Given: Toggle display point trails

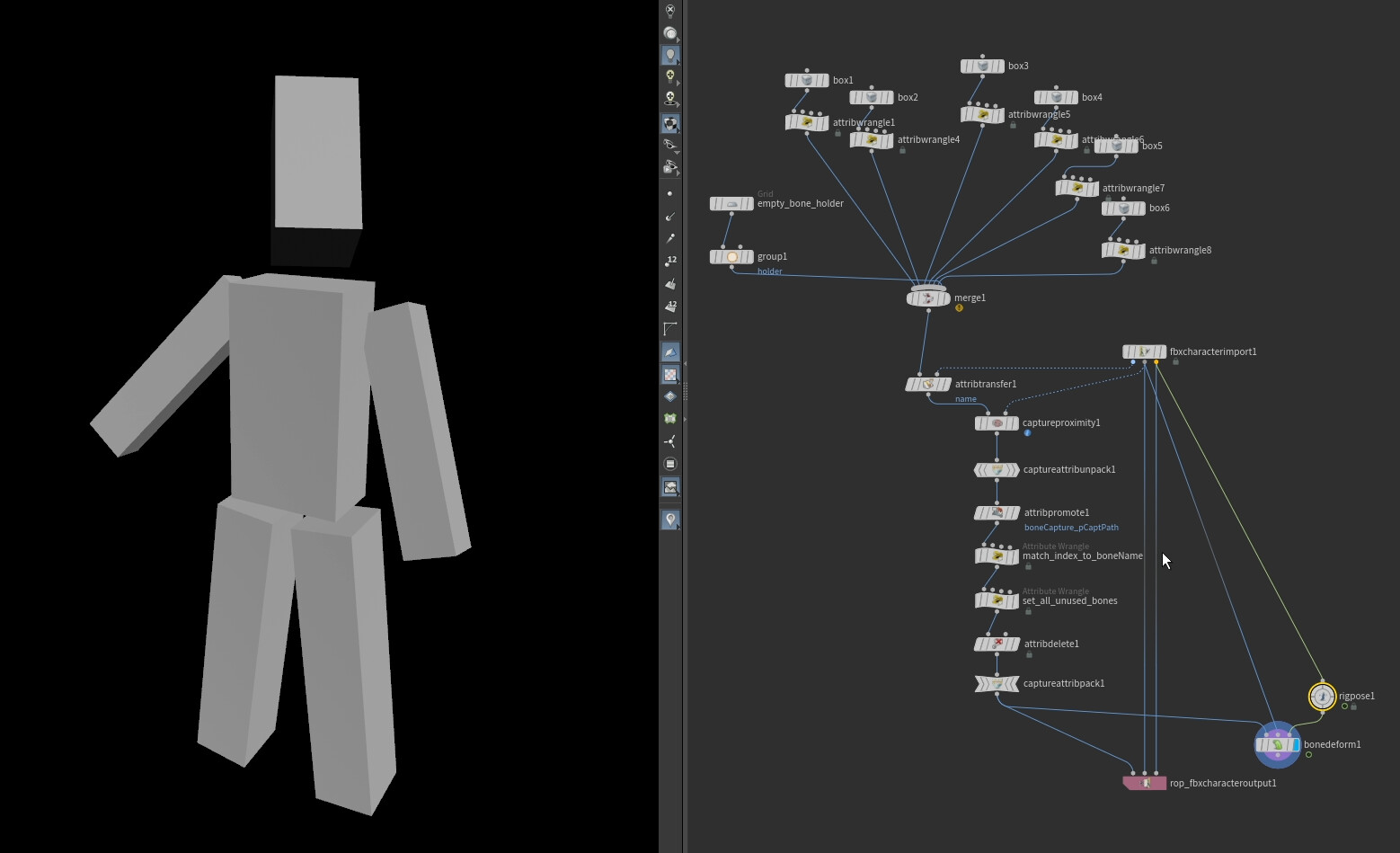Looking at the screenshot, I should 670,239.
